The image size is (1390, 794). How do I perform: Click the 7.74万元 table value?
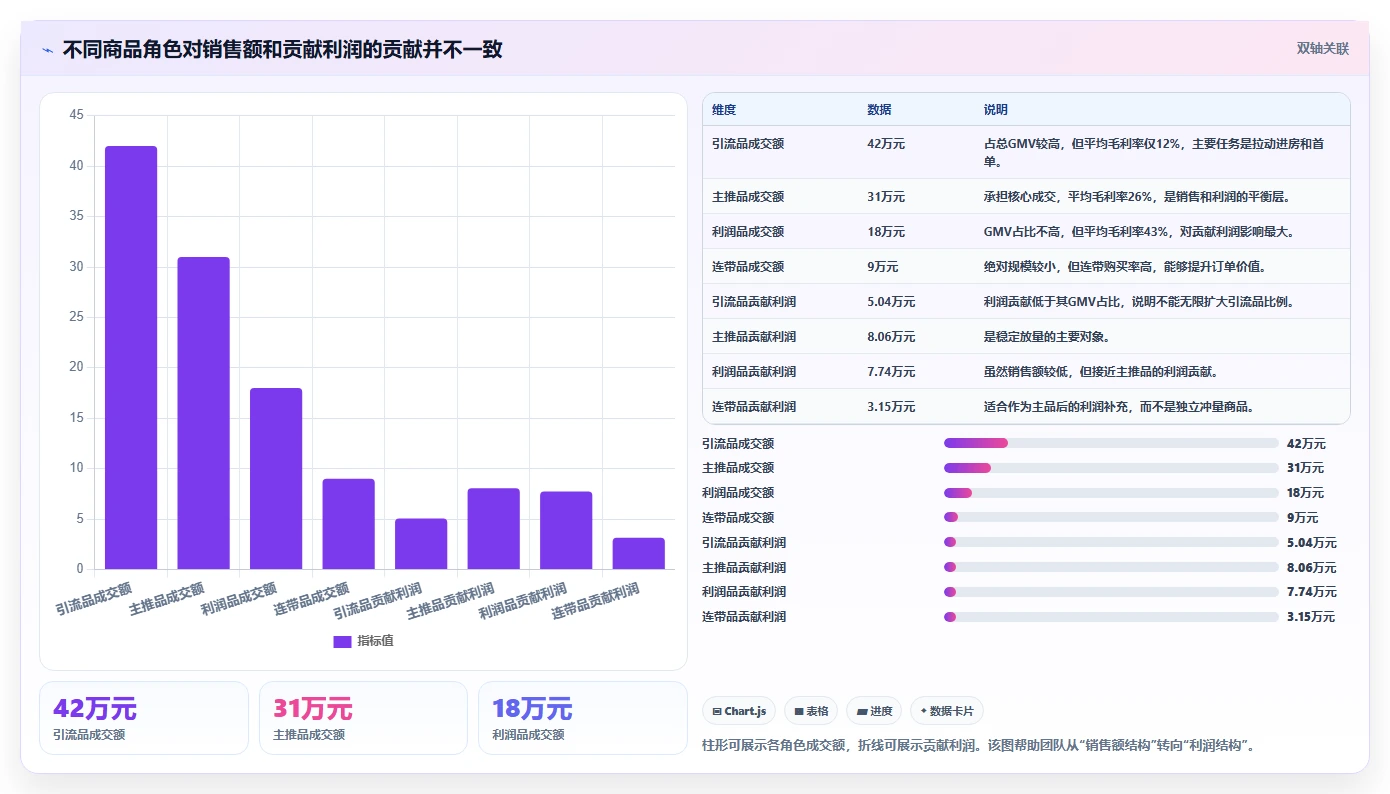tap(891, 372)
